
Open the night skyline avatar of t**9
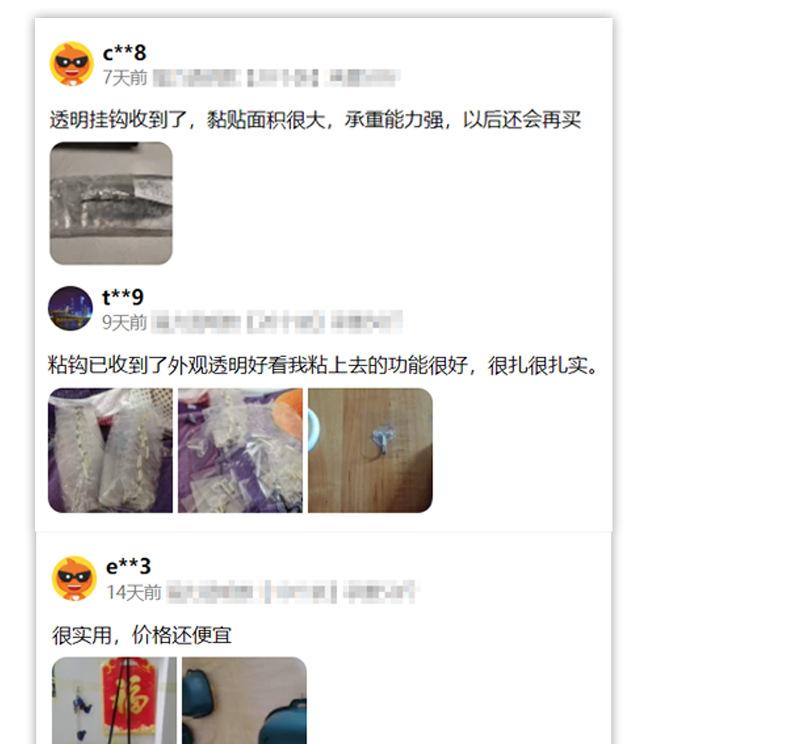71,308
